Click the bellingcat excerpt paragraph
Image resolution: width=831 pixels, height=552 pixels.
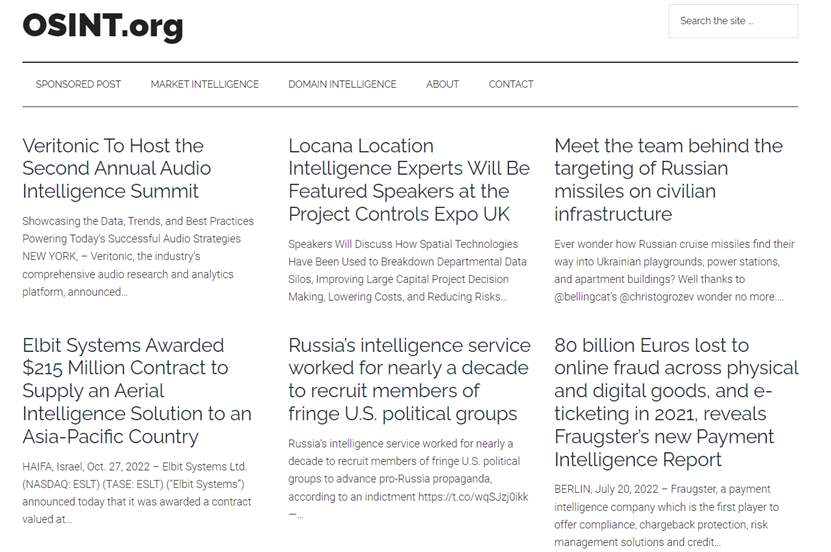click(674, 270)
